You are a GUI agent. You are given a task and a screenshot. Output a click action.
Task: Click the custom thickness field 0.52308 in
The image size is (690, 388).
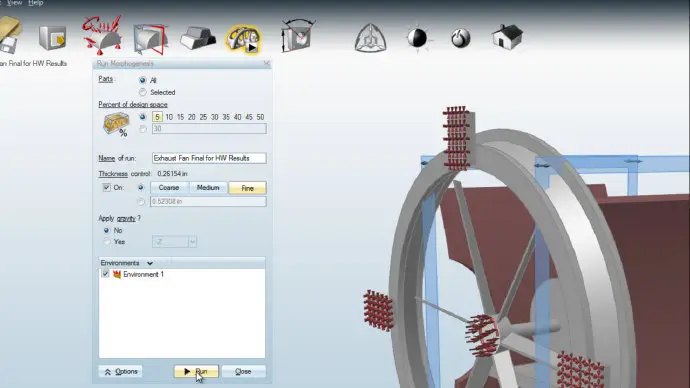click(208, 201)
